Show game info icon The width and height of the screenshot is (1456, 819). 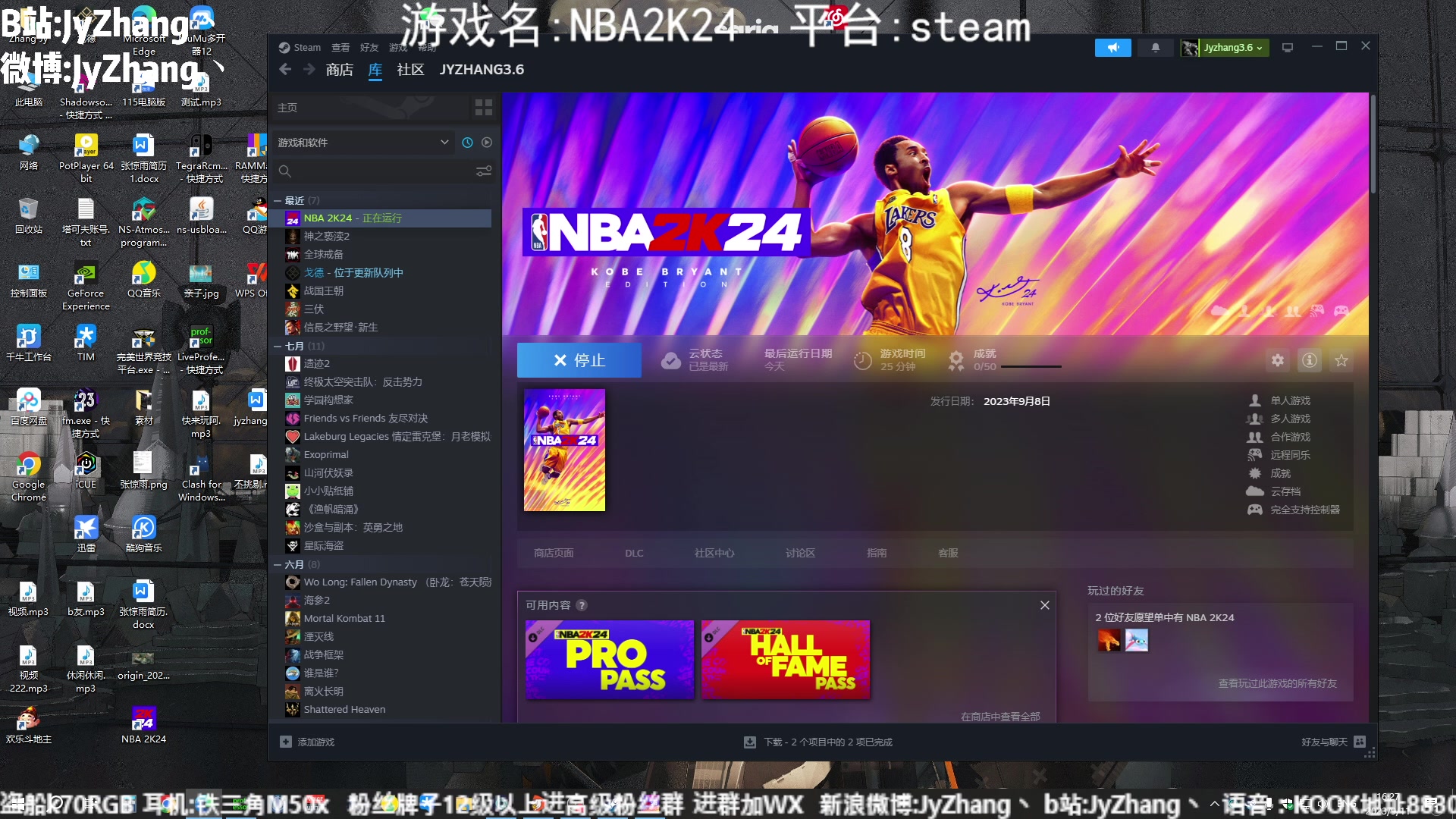point(1310,360)
